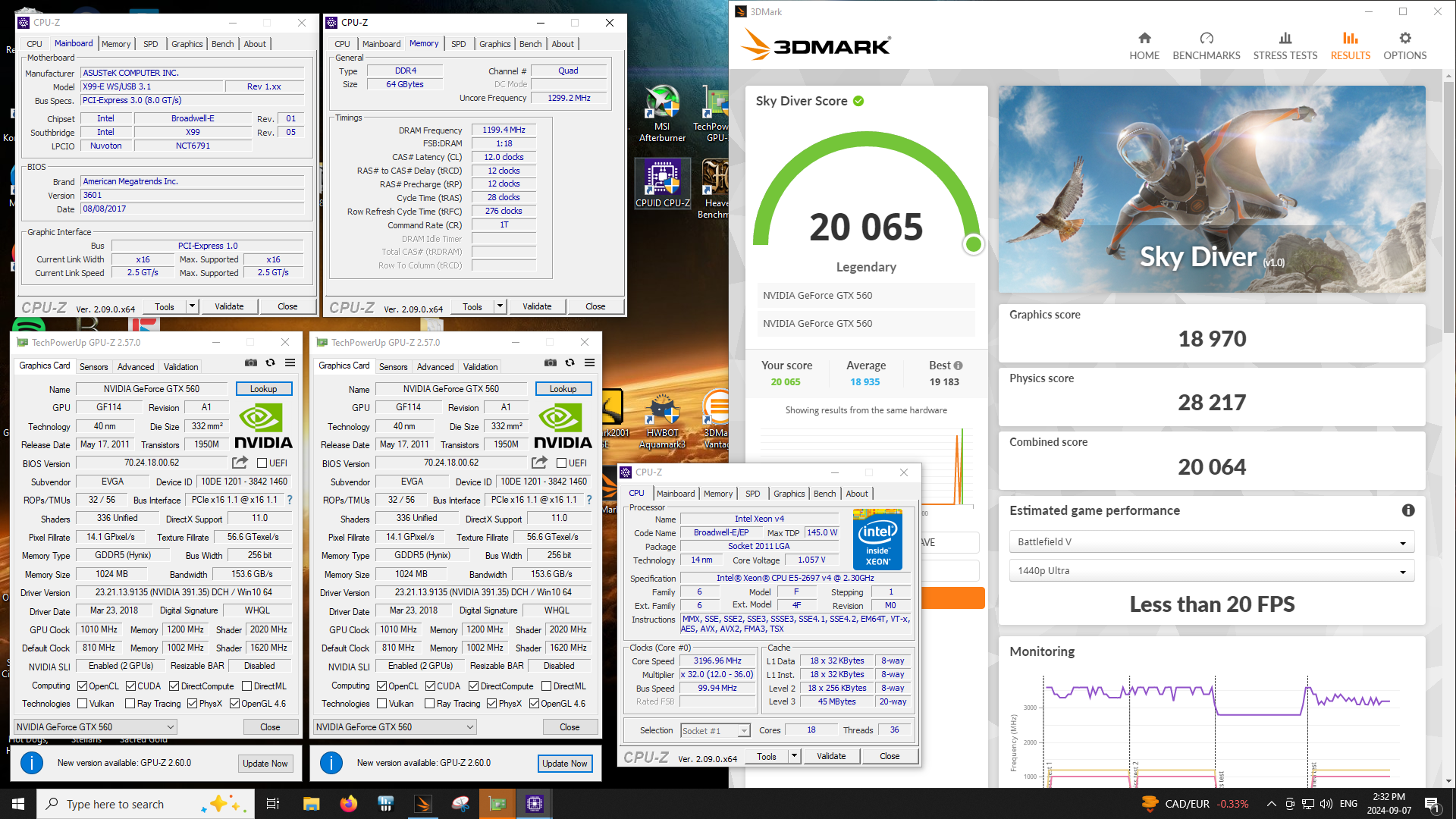Screen dimensions: 1456x819
Task: Expand hidden system tray icons chevron
Action: [x=1271, y=804]
